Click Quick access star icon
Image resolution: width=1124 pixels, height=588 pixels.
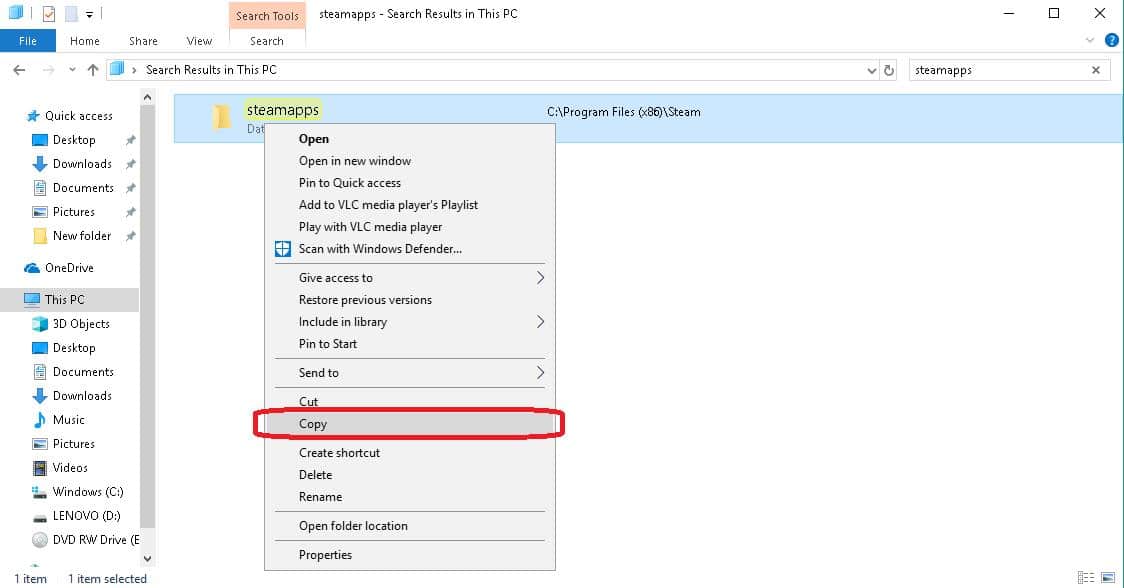[32, 116]
